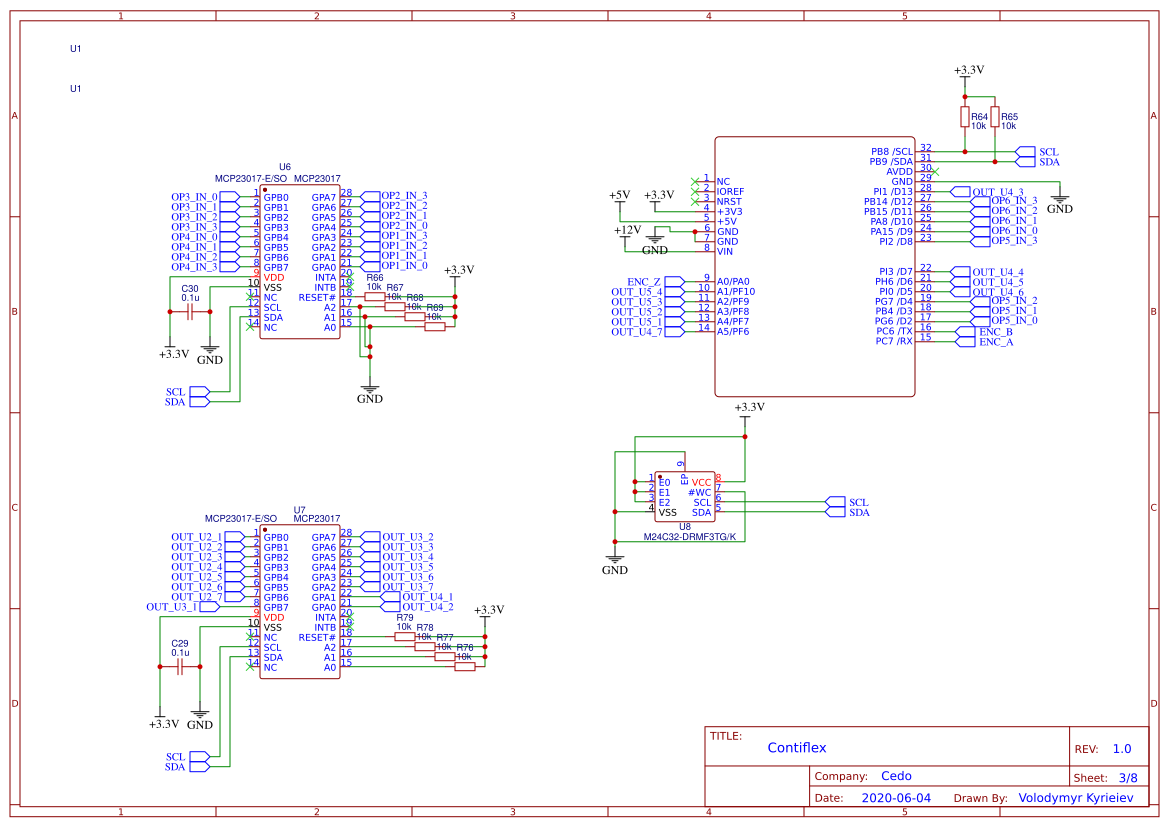Image resolution: width=1169 pixels, height=827 pixels.
Task: Click the pull-up resistor R79
Action: point(404,634)
